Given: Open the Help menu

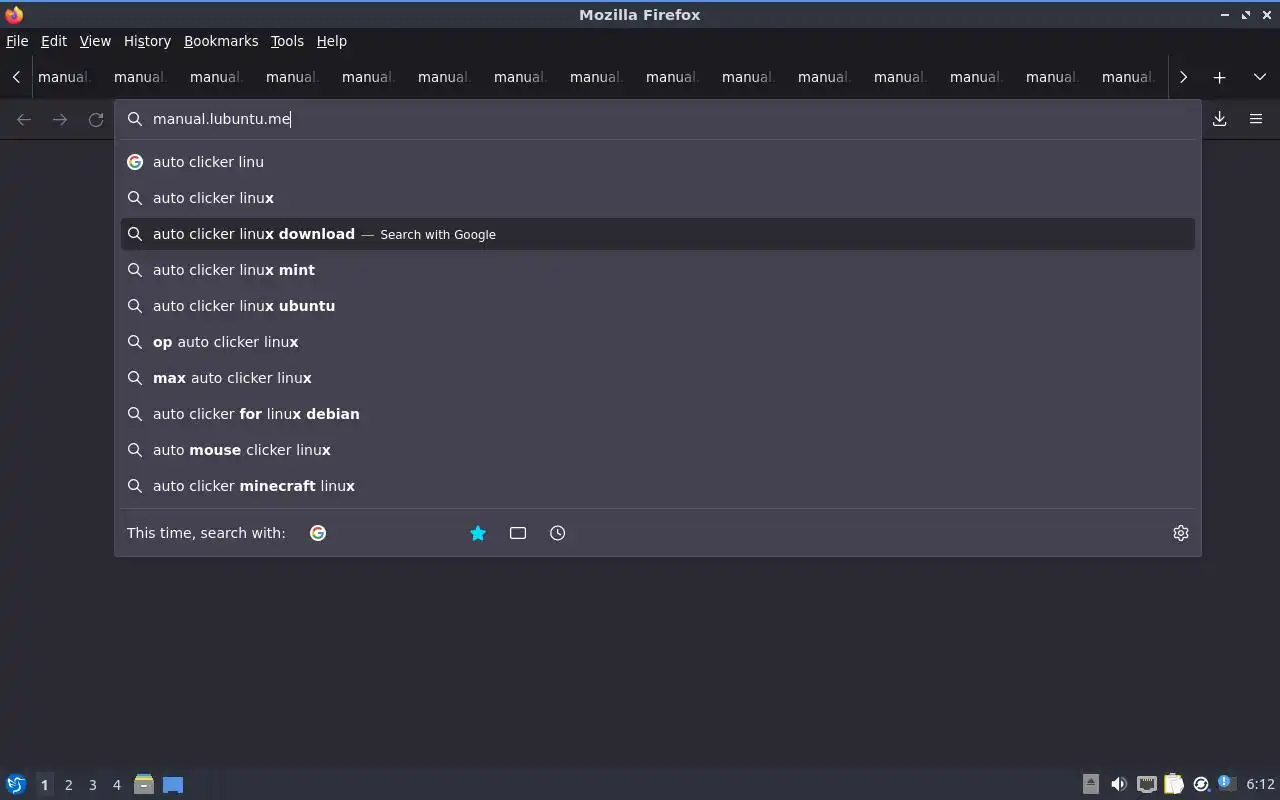Looking at the screenshot, I should (332, 41).
